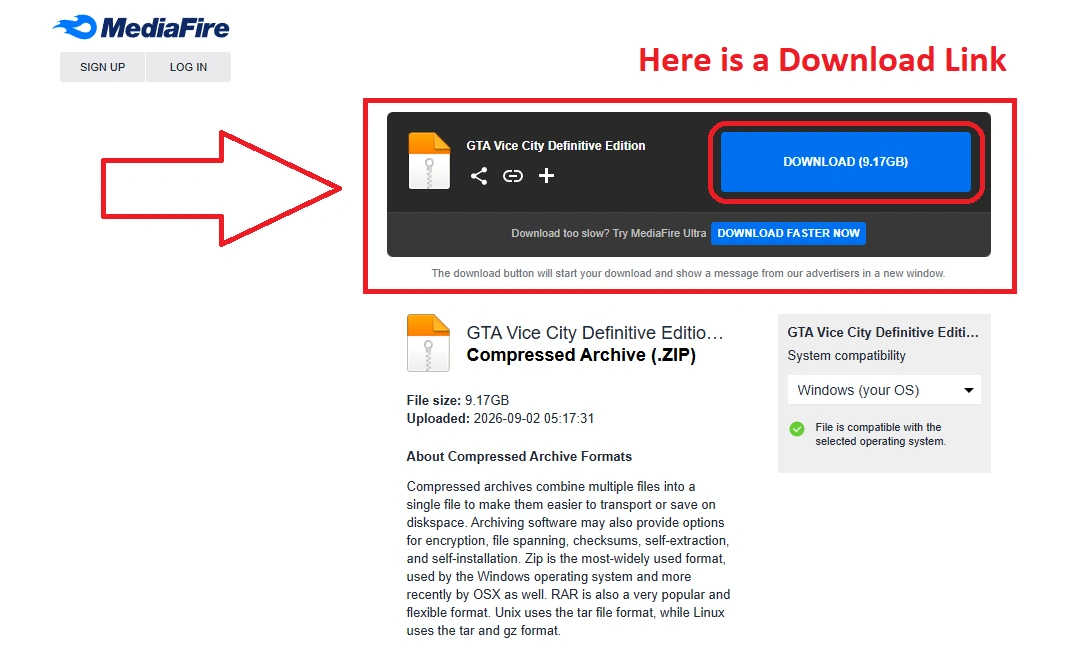The width and height of the screenshot is (1069, 658).
Task: Click 'File is compatible with the selected operating system' text
Action: [880, 434]
